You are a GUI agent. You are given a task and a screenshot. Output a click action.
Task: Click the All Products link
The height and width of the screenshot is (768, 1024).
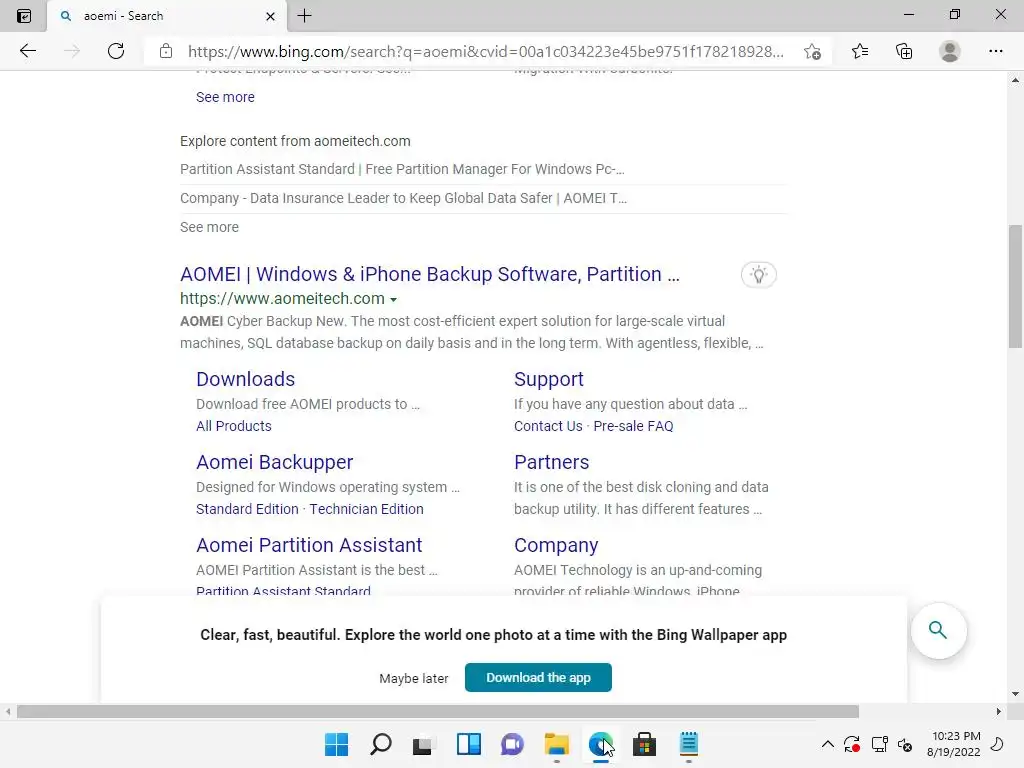click(234, 426)
